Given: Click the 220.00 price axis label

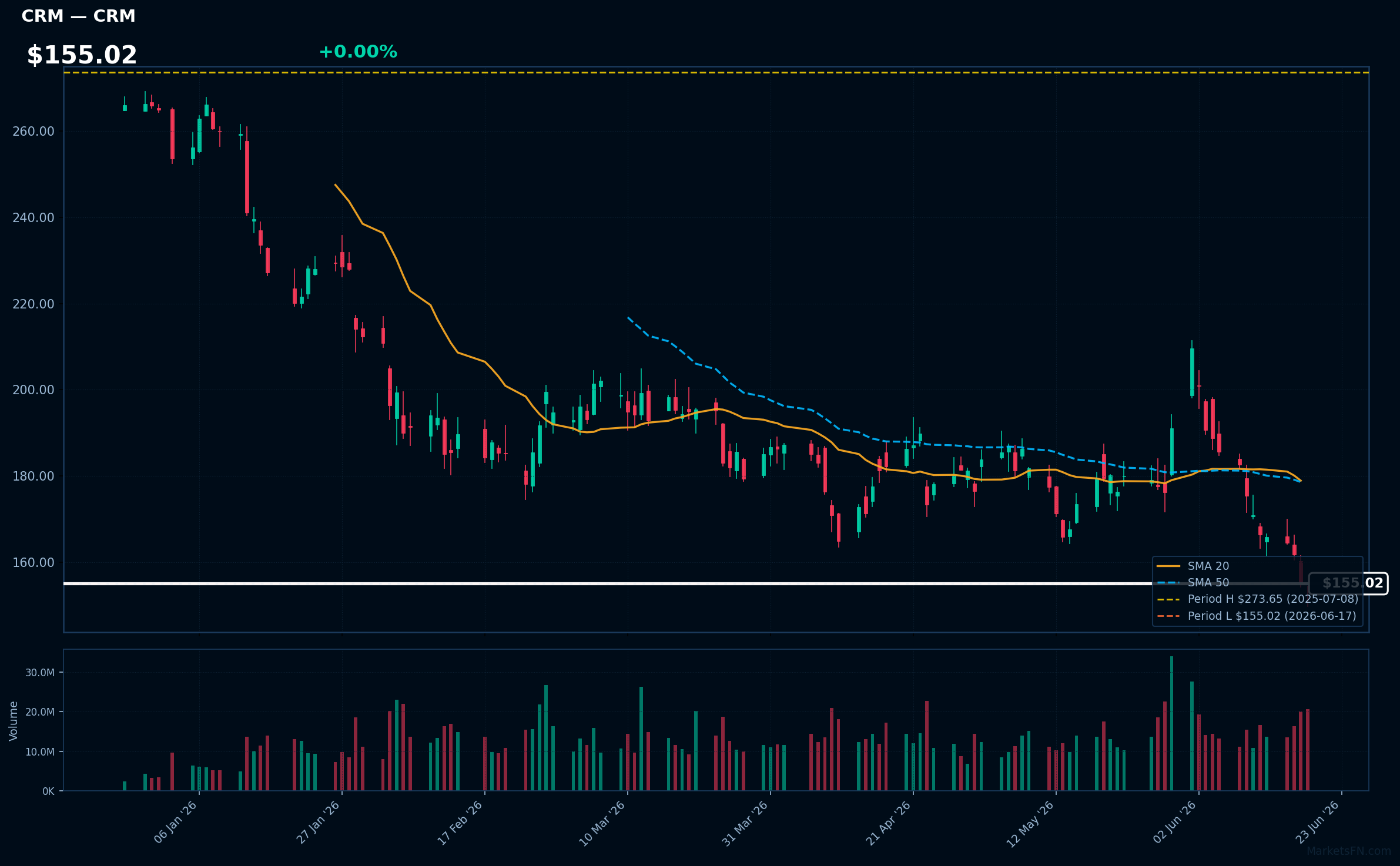Looking at the screenshot, I should click(34, 304).
